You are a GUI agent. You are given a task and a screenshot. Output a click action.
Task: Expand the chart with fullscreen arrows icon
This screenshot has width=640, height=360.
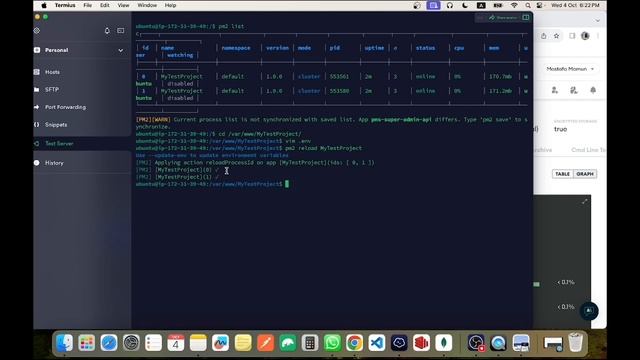coord(585,202)
